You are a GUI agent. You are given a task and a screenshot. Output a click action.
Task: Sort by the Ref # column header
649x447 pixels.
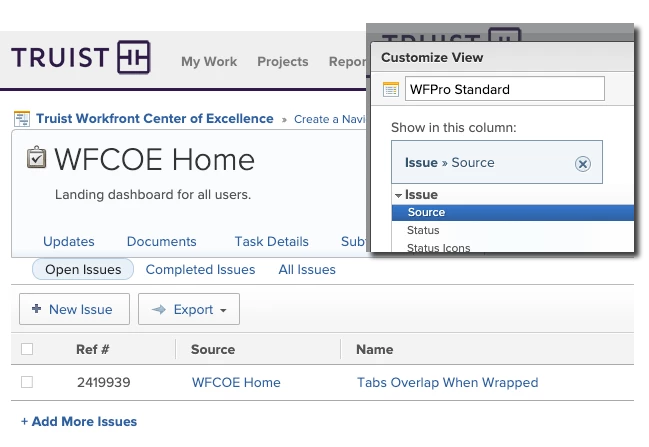click(x=92, y=349)
